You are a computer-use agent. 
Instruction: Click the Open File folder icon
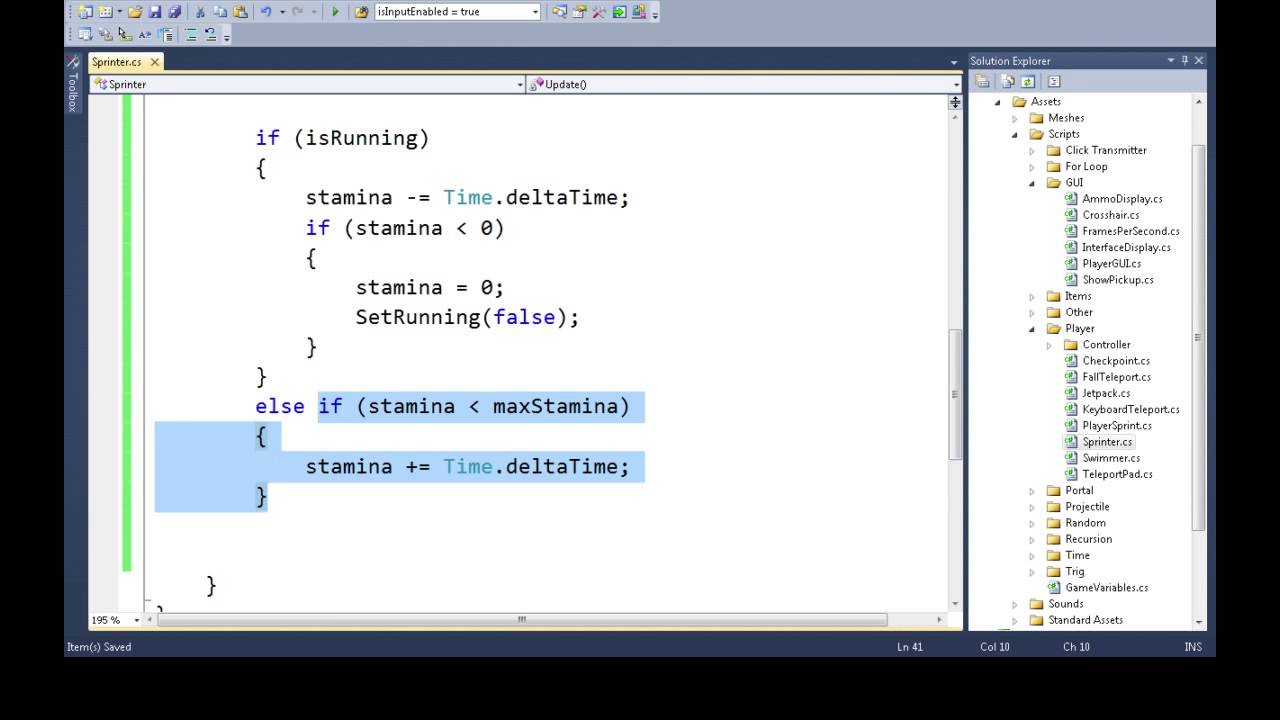point(135,12)
